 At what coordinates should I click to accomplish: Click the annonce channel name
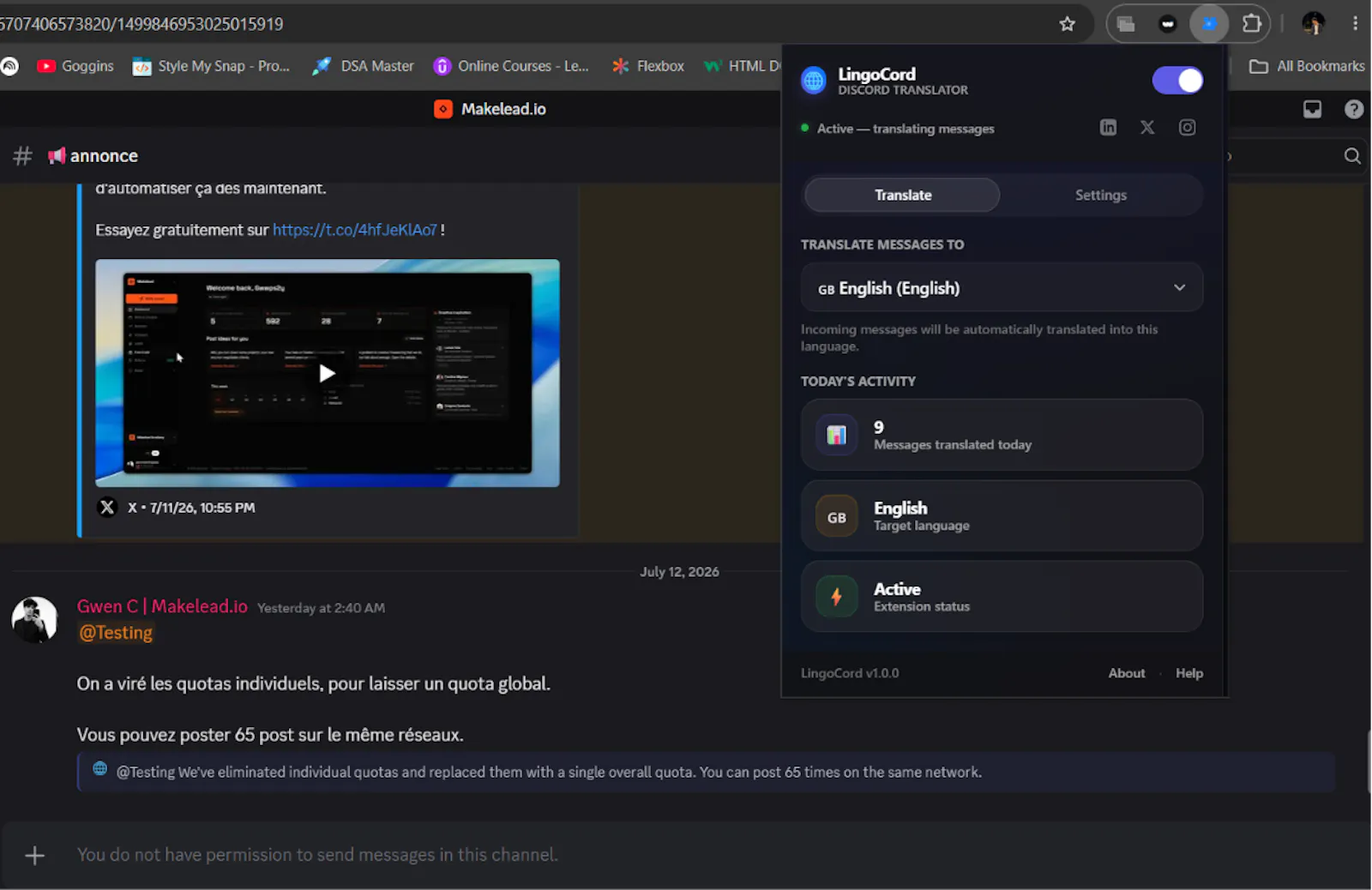click(104, 156)
